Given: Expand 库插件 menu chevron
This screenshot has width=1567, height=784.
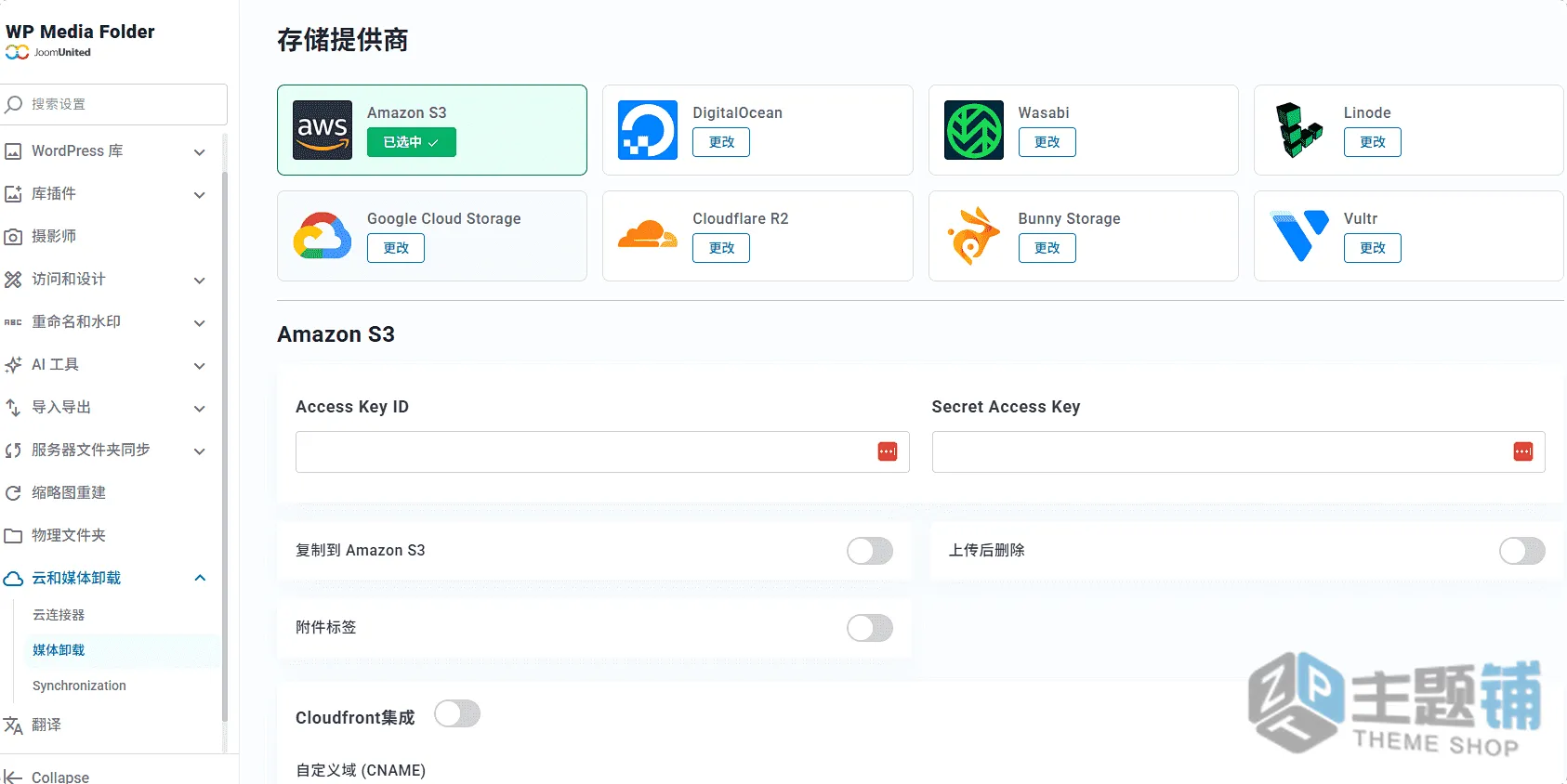Looking at the screenshot, I should click(200, 194).
